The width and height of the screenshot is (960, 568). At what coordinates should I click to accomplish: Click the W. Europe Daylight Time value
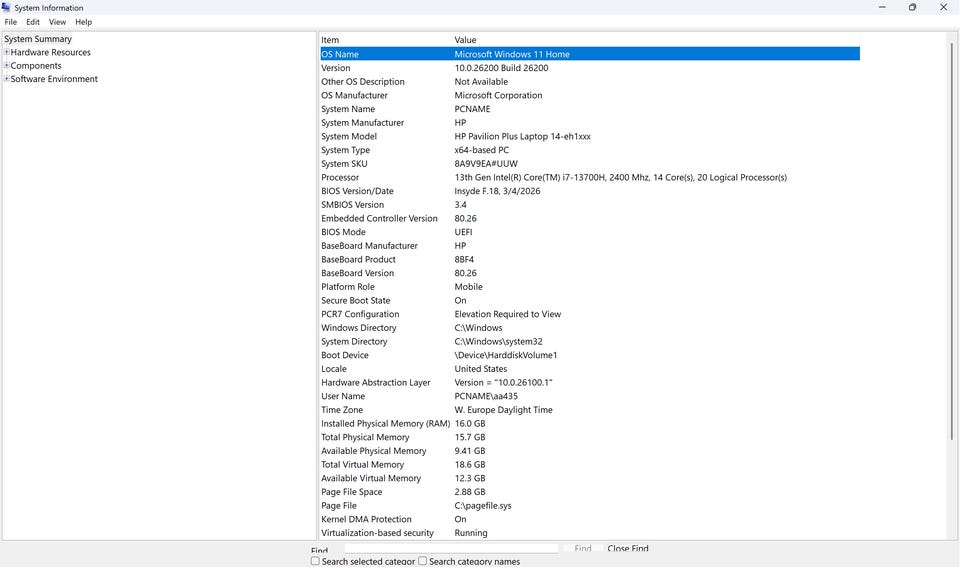click(x=503, y=410)
